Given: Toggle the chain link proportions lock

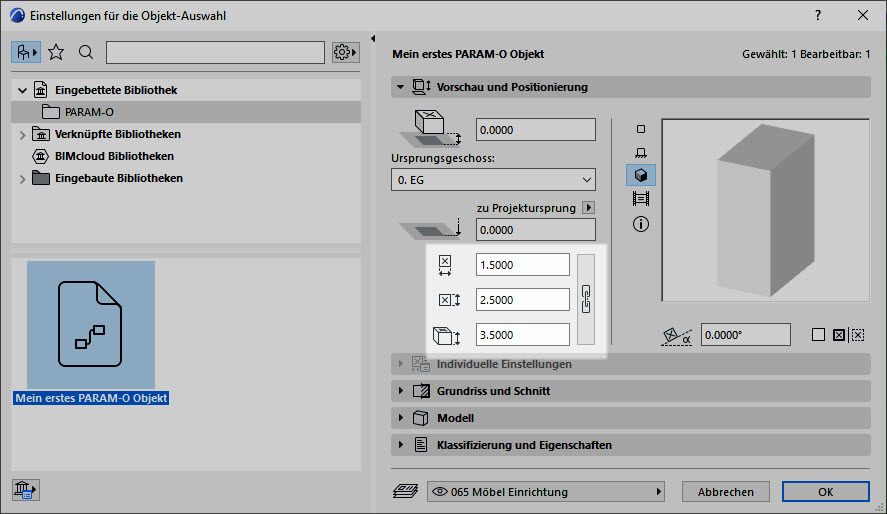Looking at the screenshot, I should tap(586, 299).
